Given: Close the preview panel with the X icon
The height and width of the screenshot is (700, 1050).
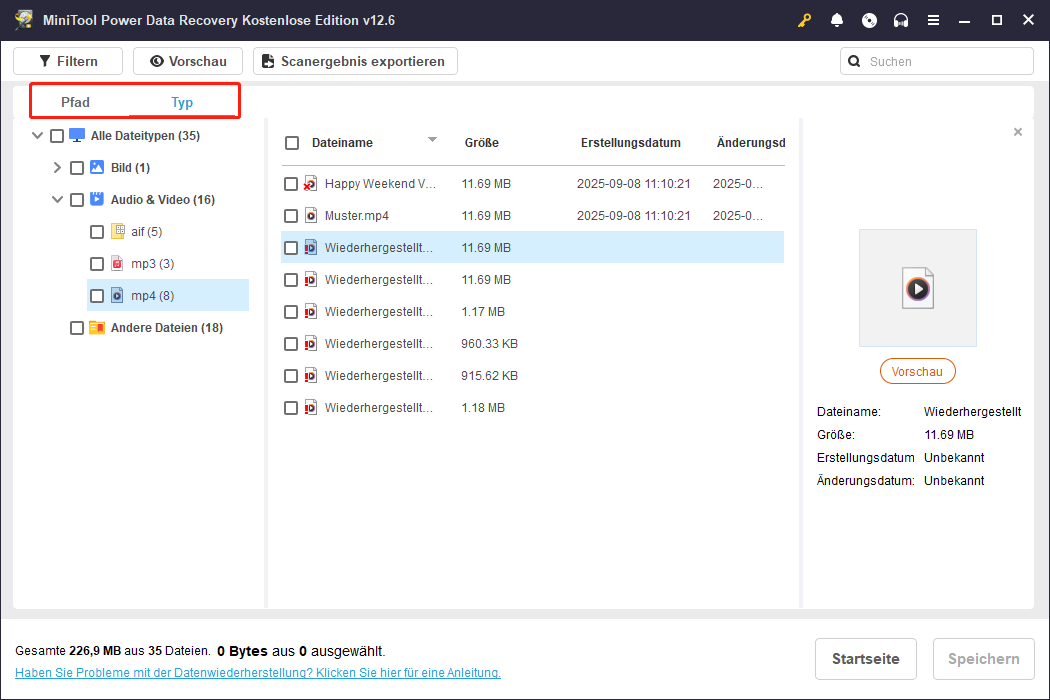Looking at the screenshot, I should (1018, 132).
